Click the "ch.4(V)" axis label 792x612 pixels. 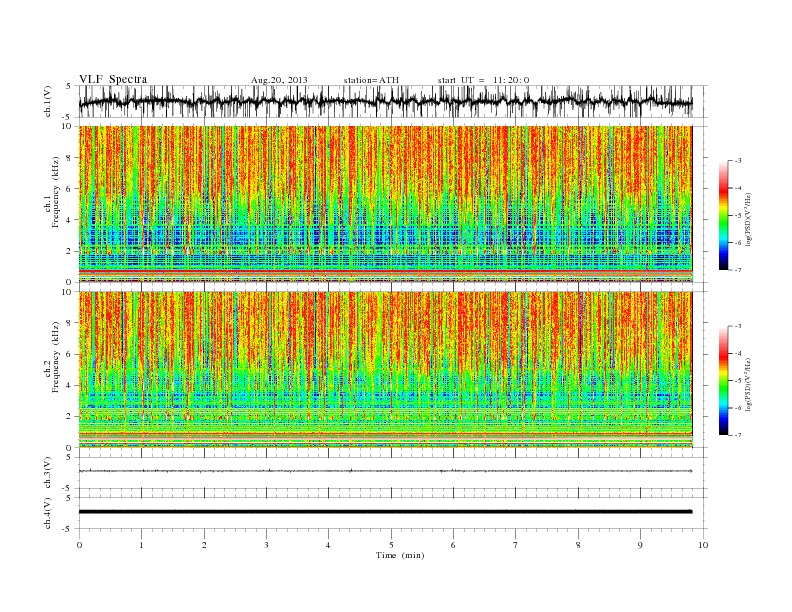click(48, 513)
